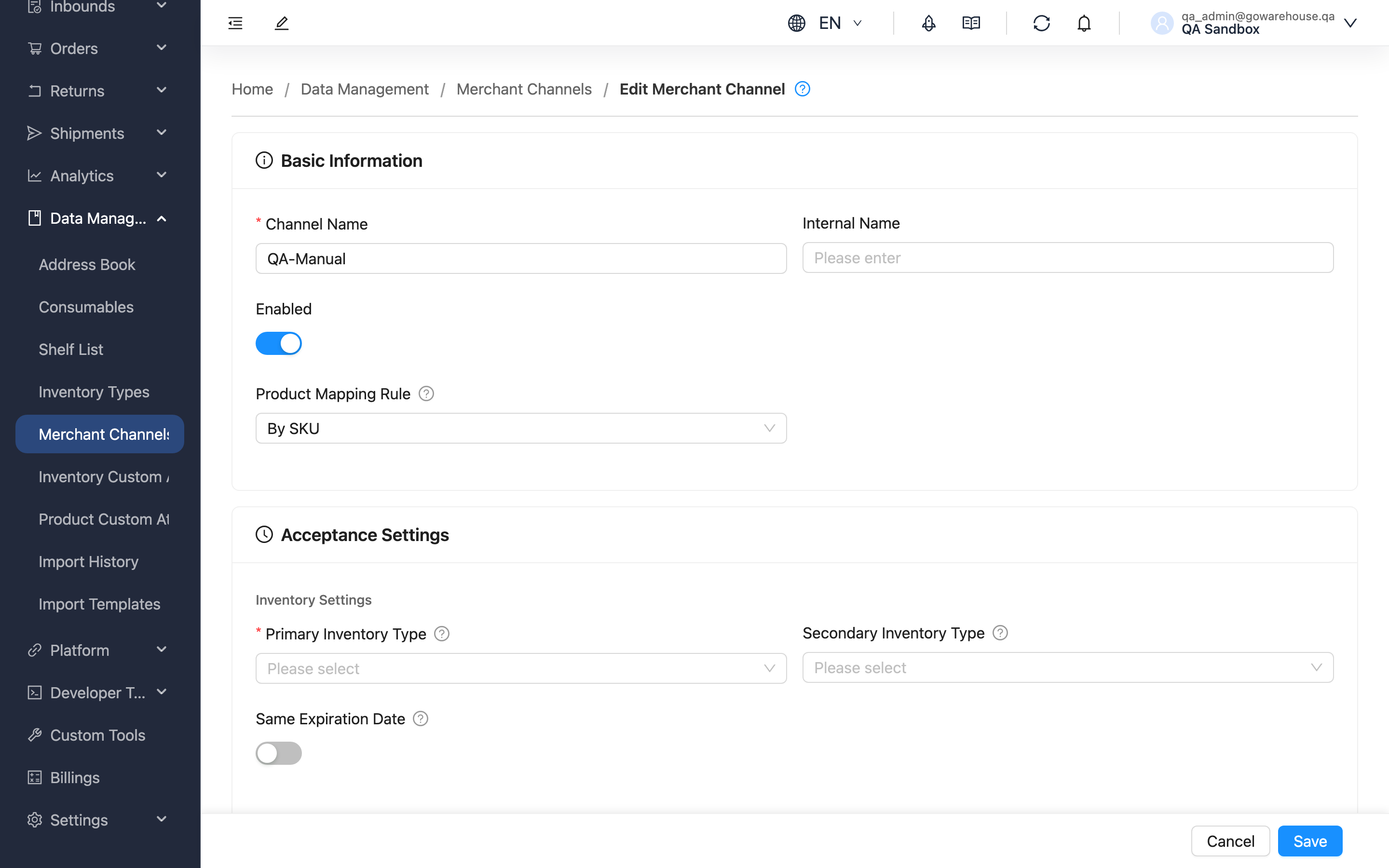Click the Returns icon in sidebar
Image resolution: width=1389 pixels, height=868 pixels.
tap(34, 91)
